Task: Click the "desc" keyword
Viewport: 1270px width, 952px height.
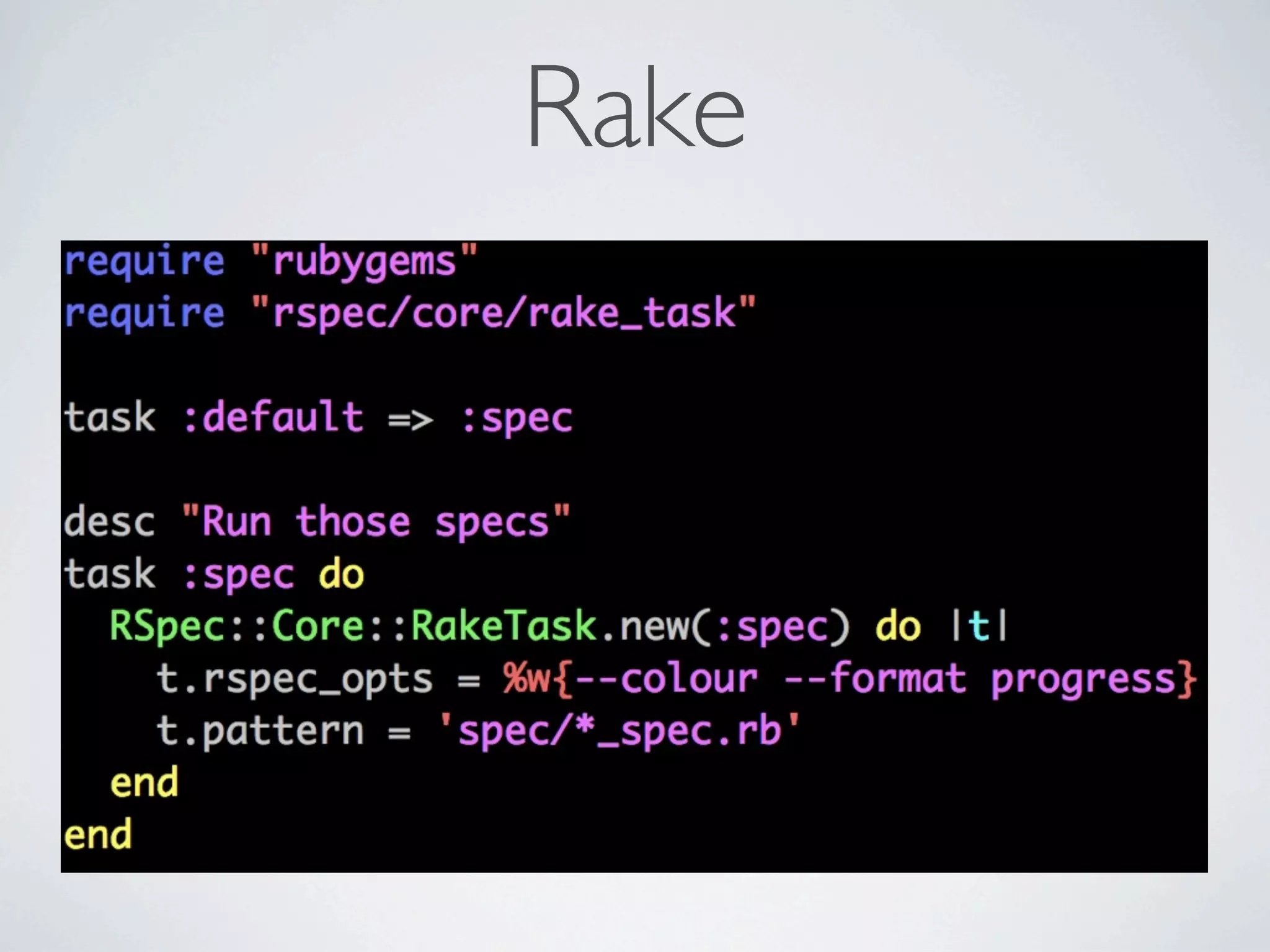Action: [109, 521]
